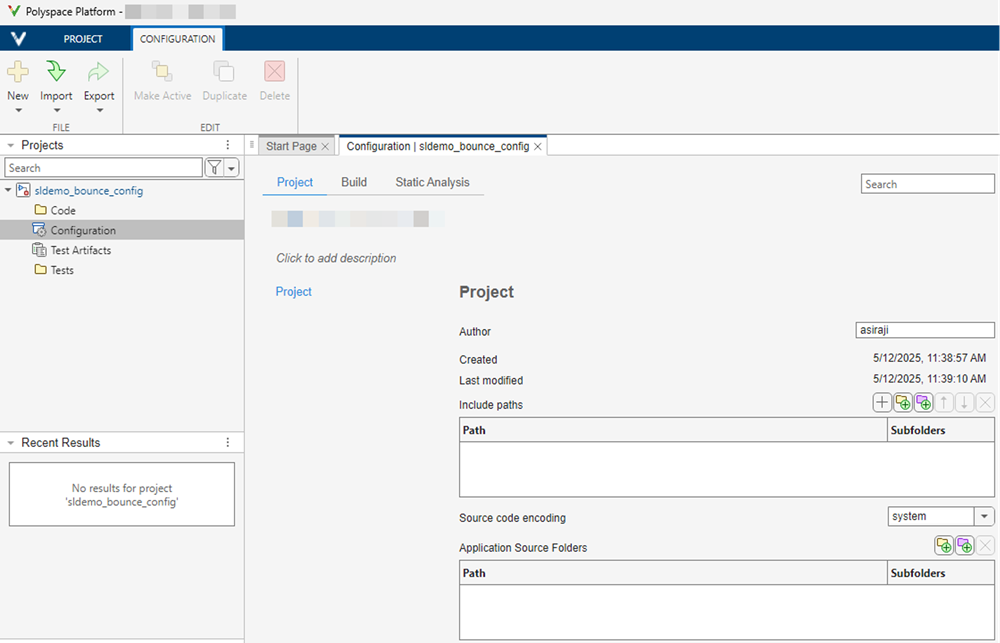The width and height of the screenshot is (1000, 643).
Task: Remove selected include path
Action: (x=985, y=403)
